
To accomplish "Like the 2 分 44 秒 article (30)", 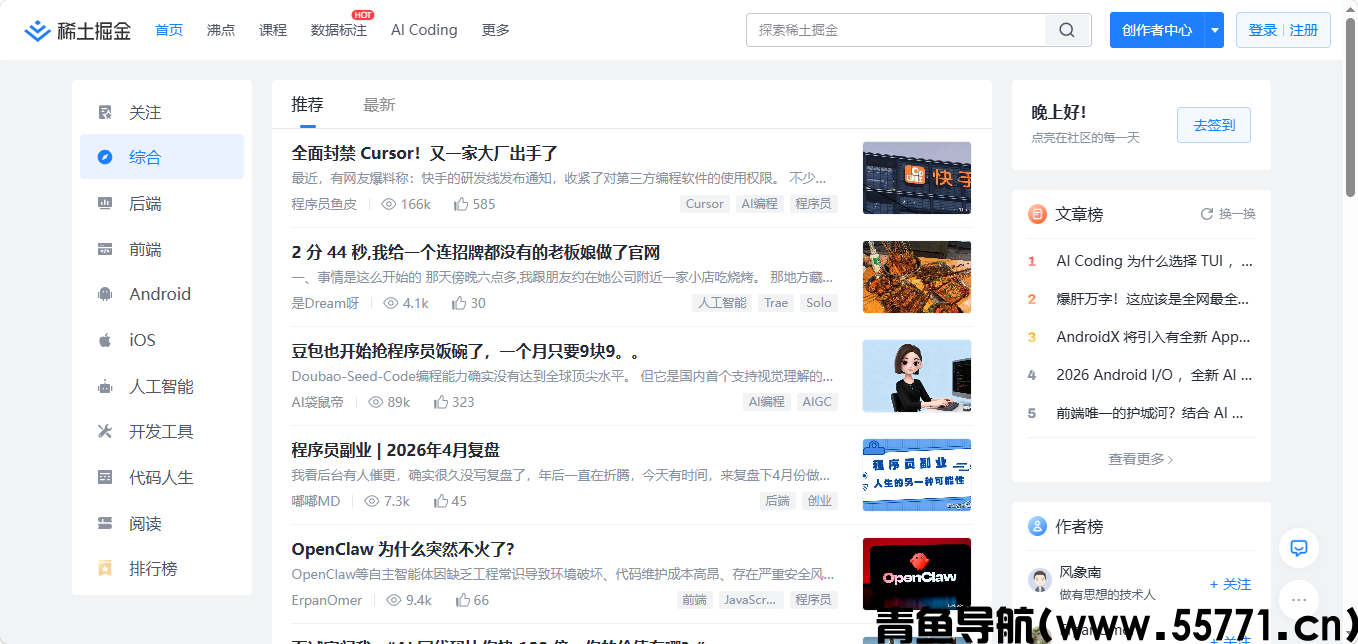I will coord(459,303).
